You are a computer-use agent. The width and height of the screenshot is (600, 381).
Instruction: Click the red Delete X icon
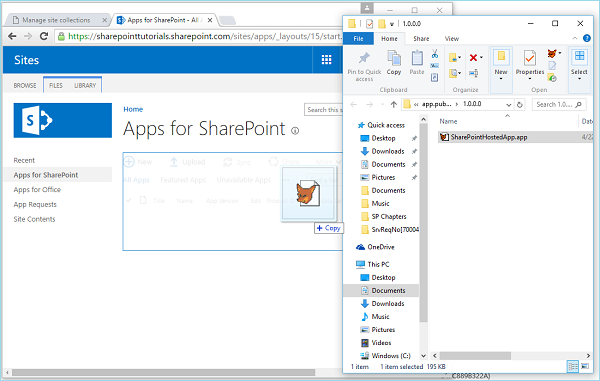[473, 58]
